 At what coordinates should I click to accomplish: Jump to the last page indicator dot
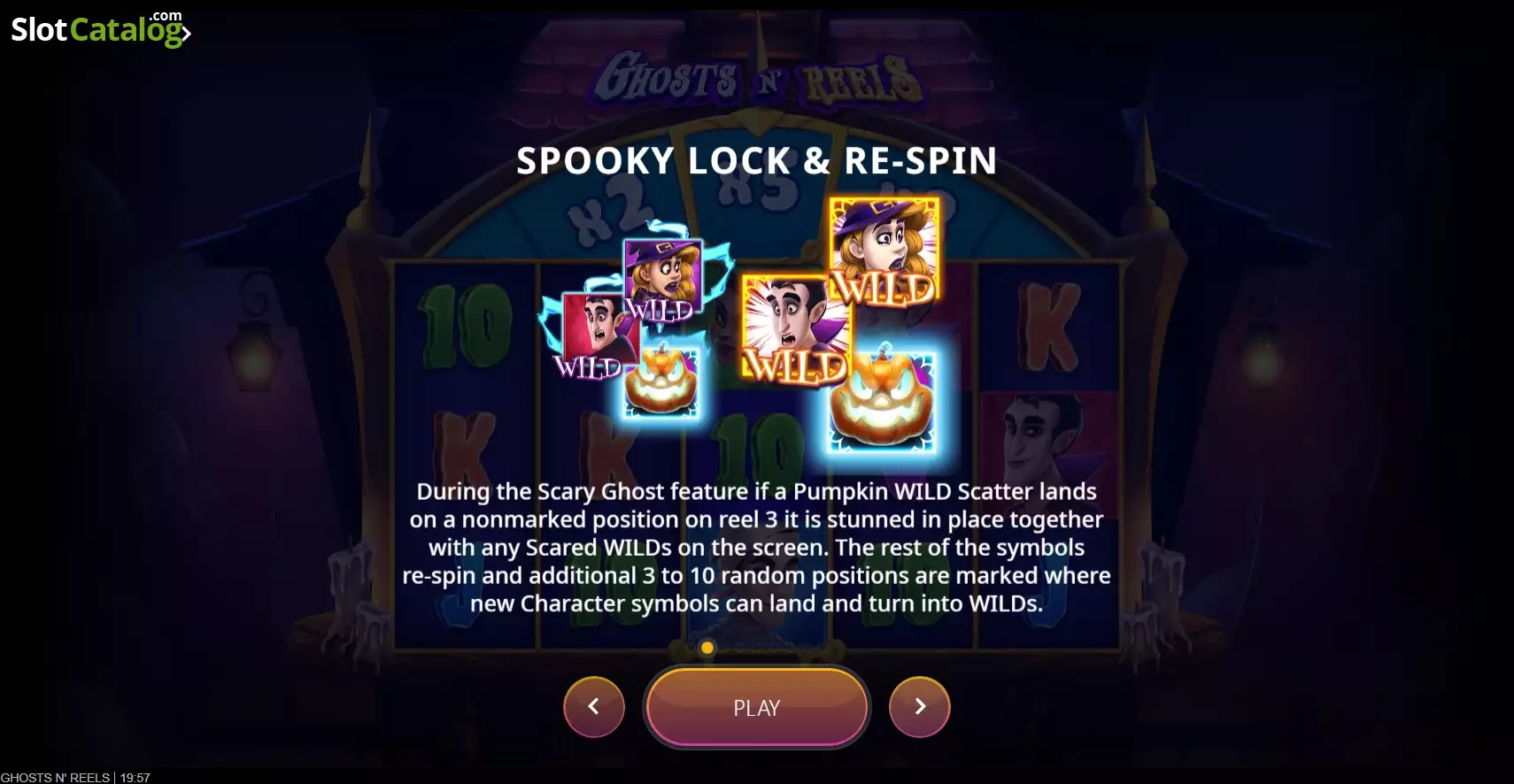(x=823, y=648)
